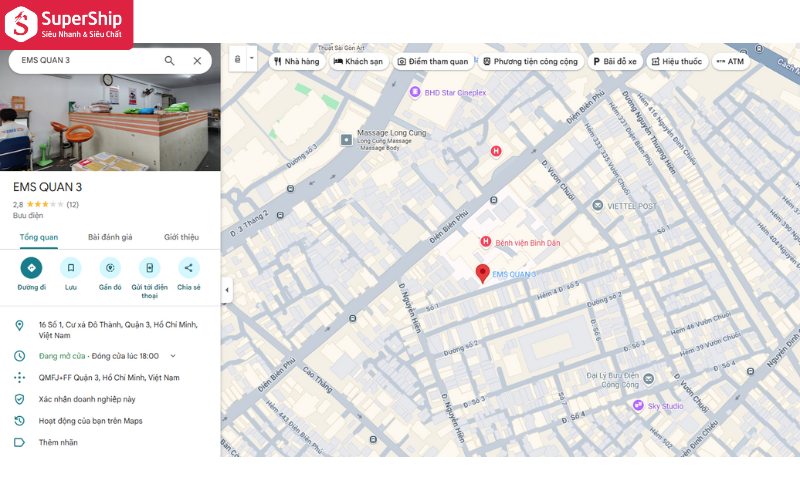Image resolution: width=800 pixels, height=500 pixels.
Task: Click the BHD Star Cineplex marker
Action: tap(415, 92)
